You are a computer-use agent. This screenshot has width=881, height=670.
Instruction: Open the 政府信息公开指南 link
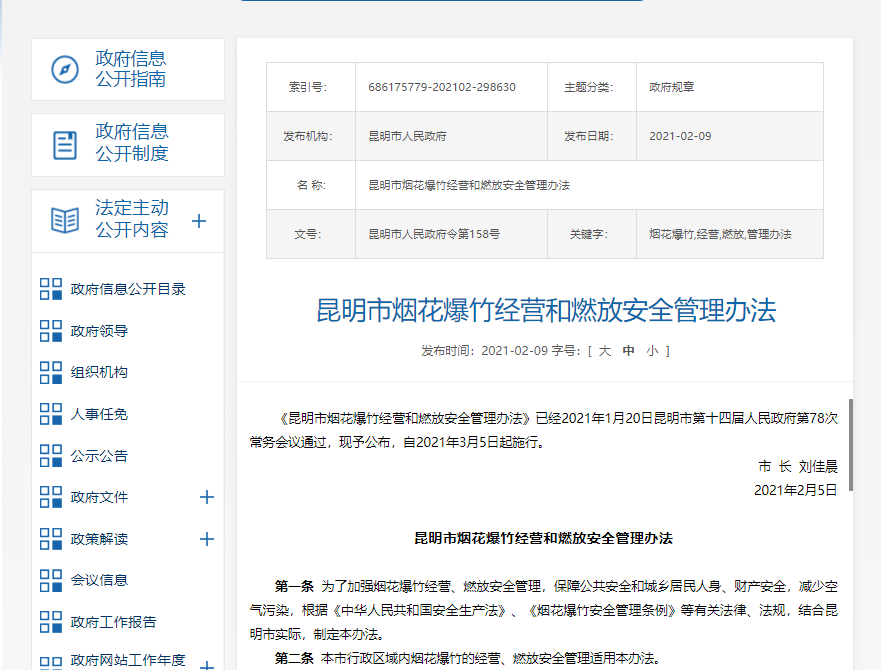(131, 69)
